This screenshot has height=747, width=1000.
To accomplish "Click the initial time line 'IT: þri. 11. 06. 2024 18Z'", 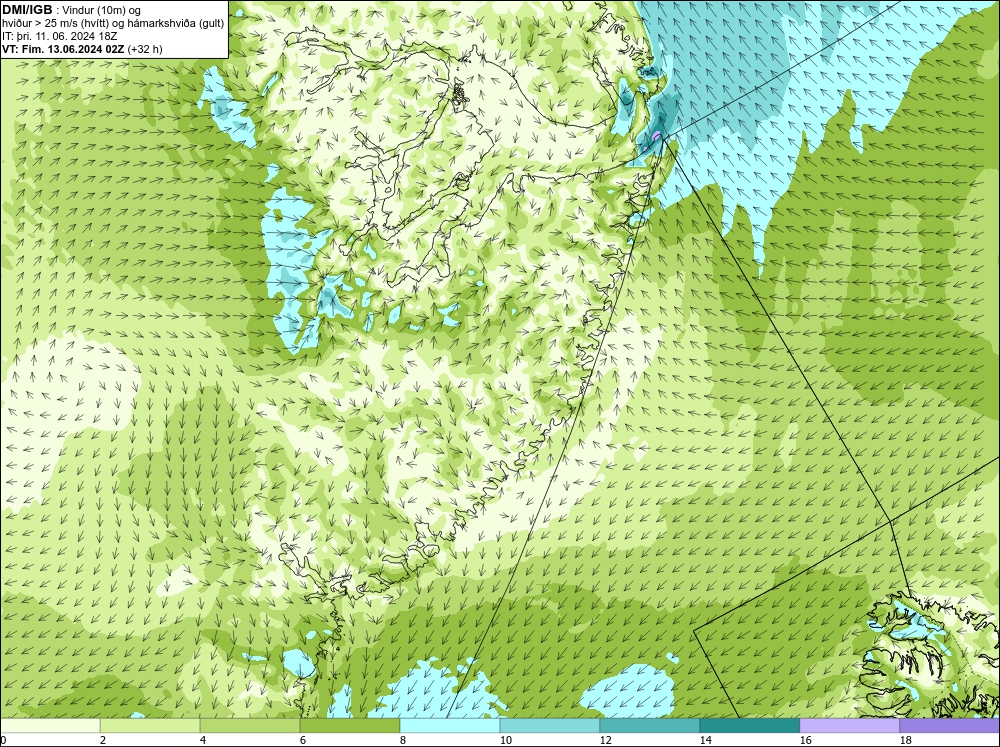I will coord(60,36).
